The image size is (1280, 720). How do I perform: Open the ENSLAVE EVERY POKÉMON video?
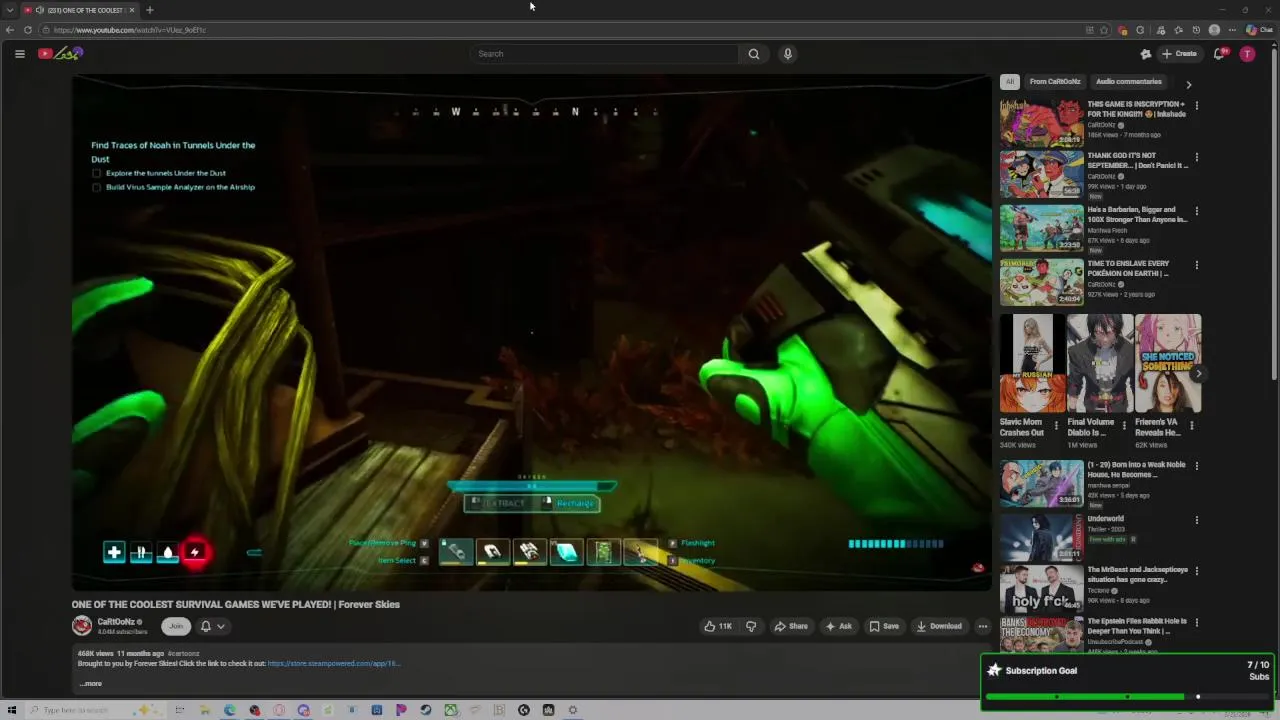[x=1042, y=283]
